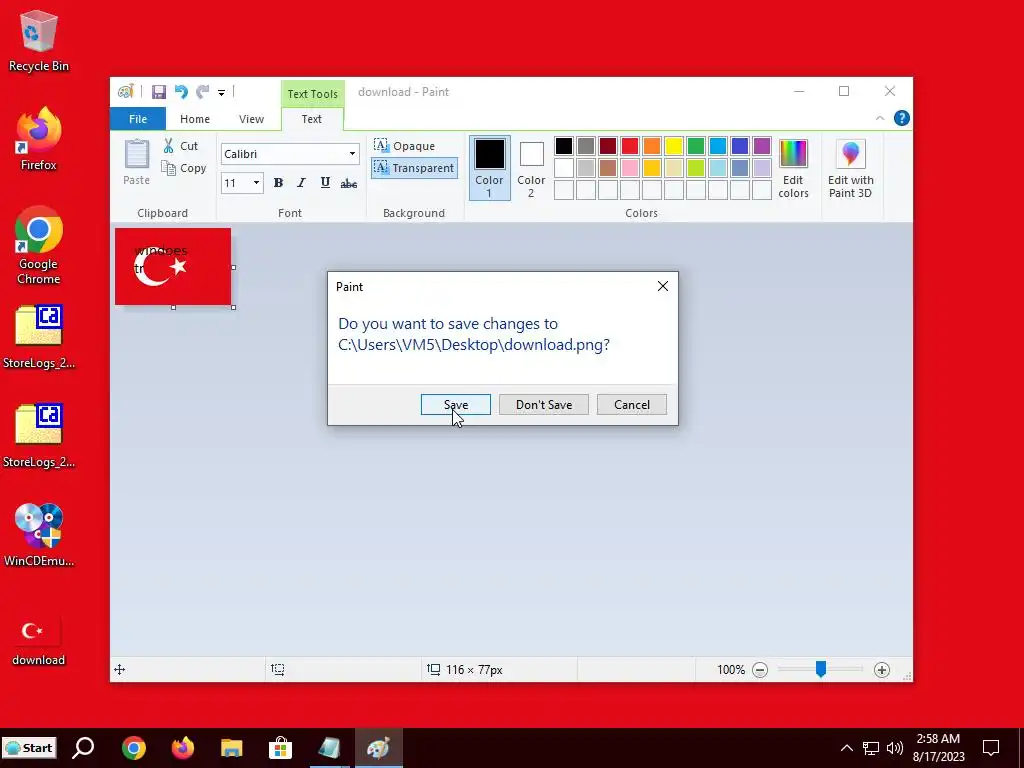Click the Paint taskbar icon

coord(379,748)
